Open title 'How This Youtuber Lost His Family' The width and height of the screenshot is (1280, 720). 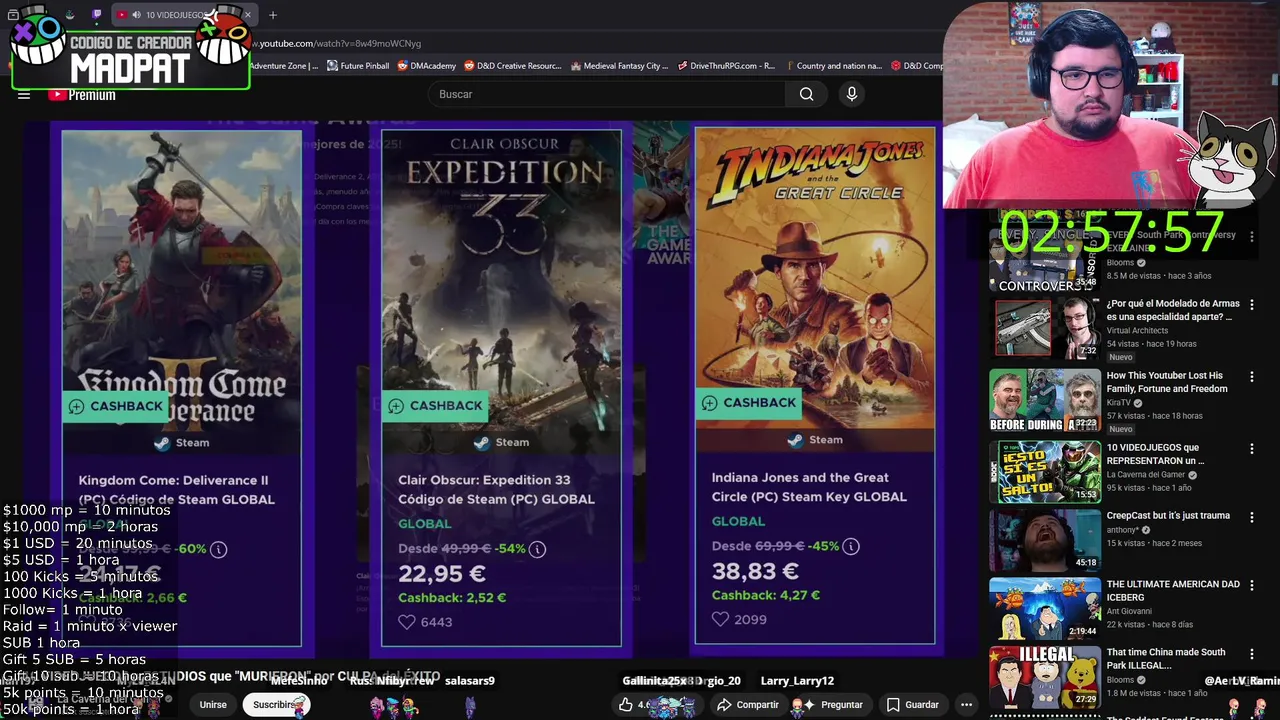(1167, 382)
